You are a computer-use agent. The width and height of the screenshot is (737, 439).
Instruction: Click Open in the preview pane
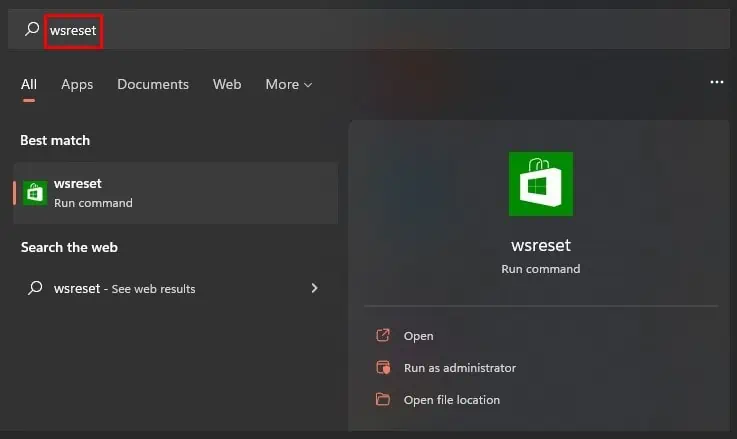[418, 336]
